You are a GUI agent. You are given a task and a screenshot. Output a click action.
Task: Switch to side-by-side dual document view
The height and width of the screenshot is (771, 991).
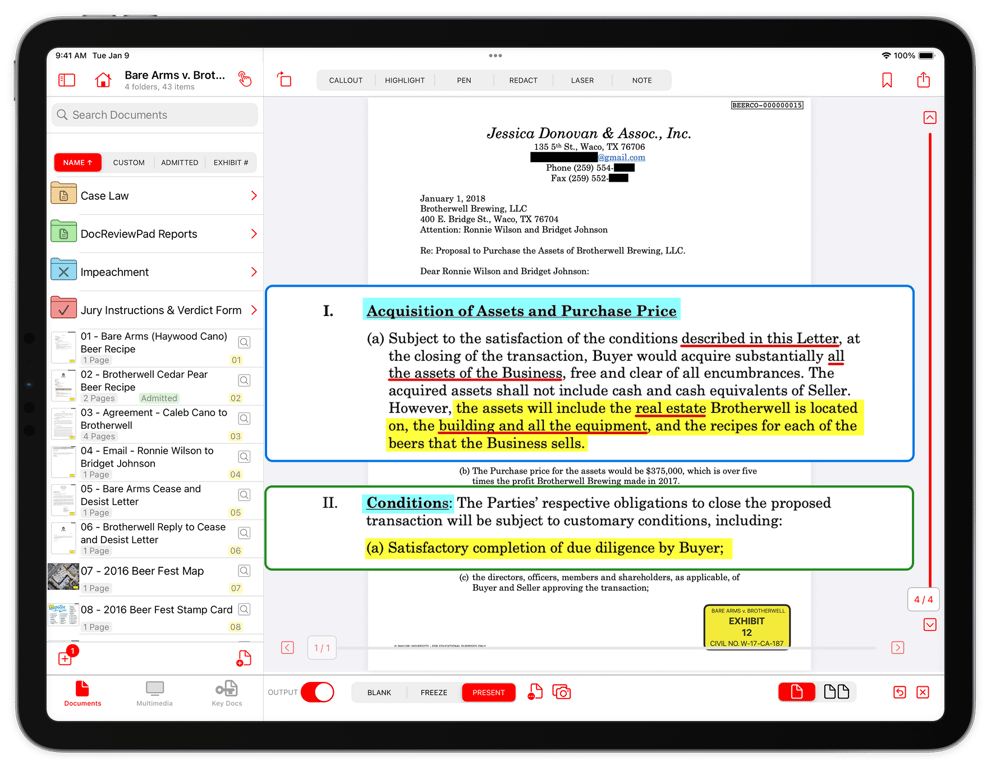[x=838, y=691]
